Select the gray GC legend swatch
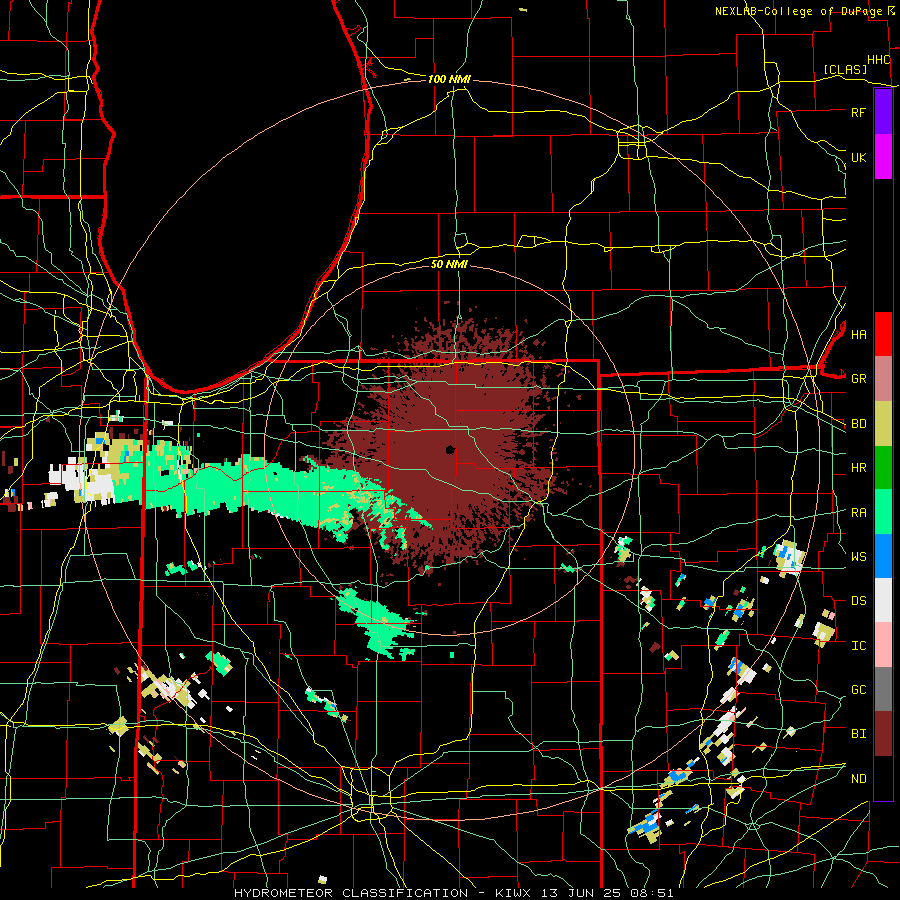The width and height of the screenshot is (900, 900). (883, 689)
